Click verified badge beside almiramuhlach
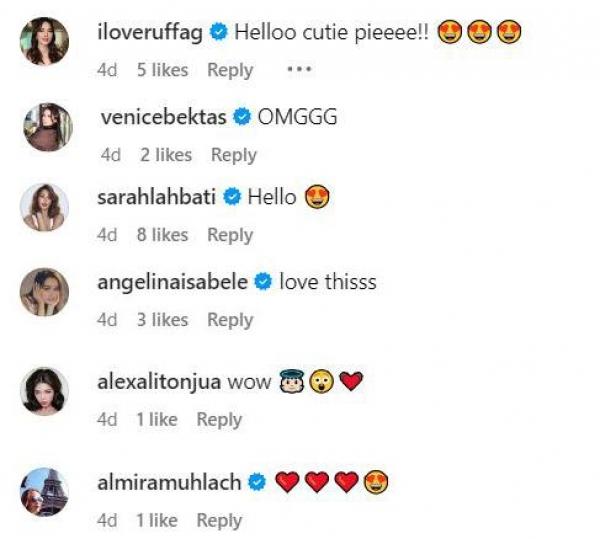The height and width of the screenshot is (539, 600). pos(257,484)
